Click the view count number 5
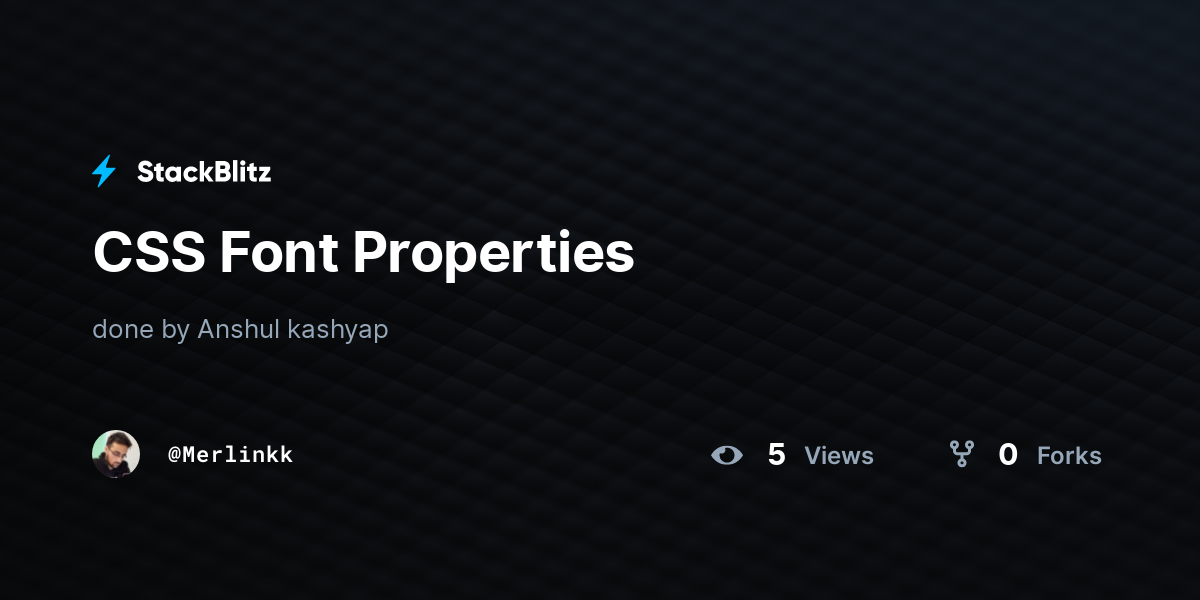Image resolution: width=1200 pixels, height=600 pixels. [776, 455]
